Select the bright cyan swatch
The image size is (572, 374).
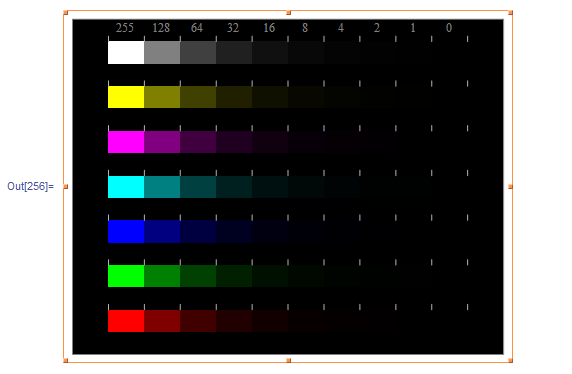coord(126,187)
